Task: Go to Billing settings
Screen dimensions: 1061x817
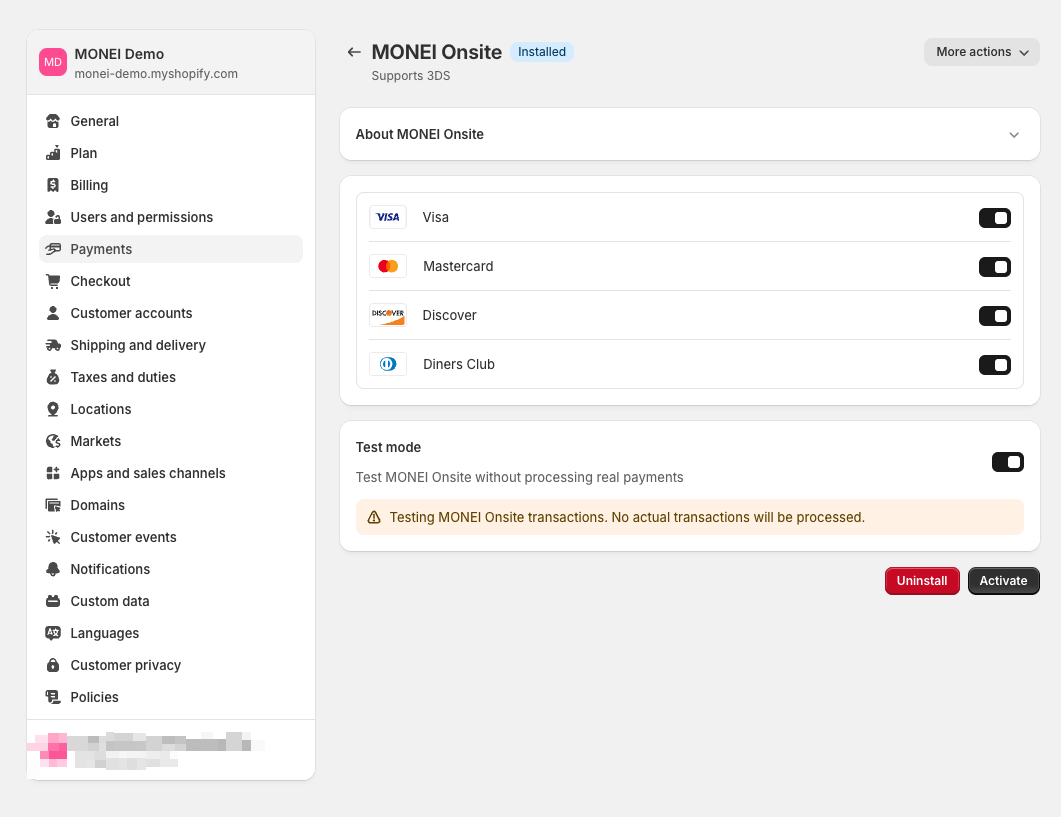Action: tap(171, 185)
